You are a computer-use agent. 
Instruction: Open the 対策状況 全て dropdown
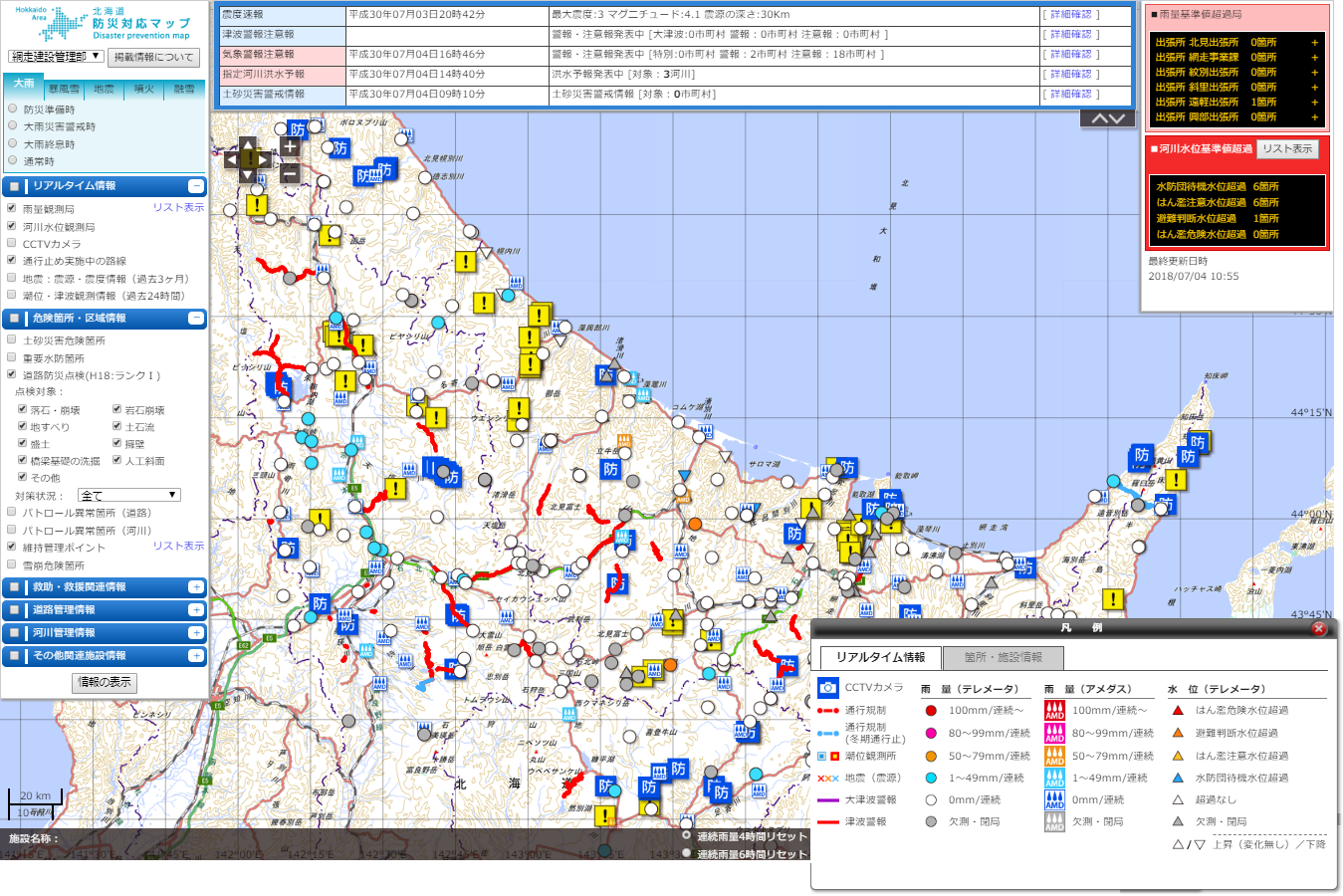[x=129, y=495]
